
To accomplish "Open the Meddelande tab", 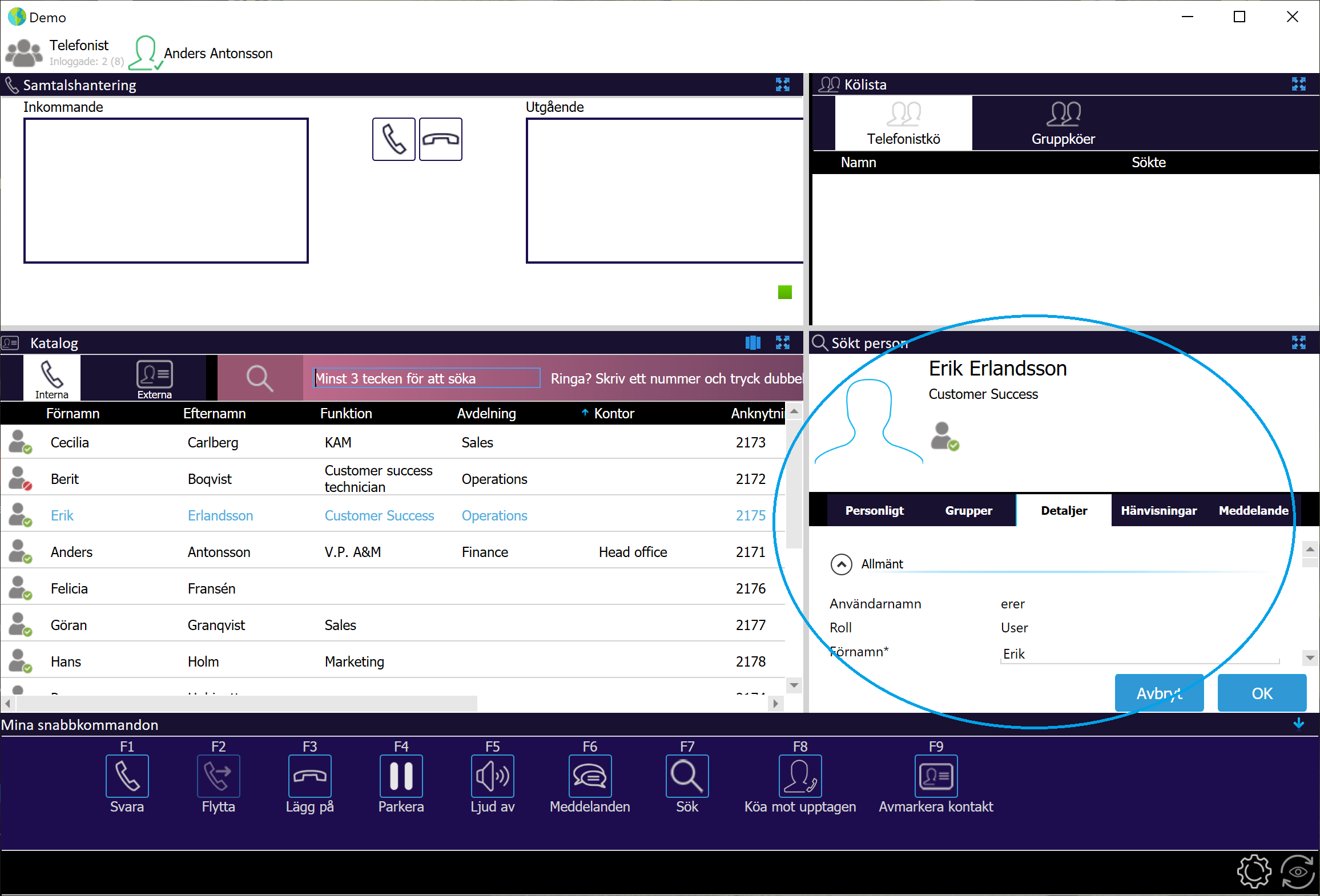I will [1253, 510].
